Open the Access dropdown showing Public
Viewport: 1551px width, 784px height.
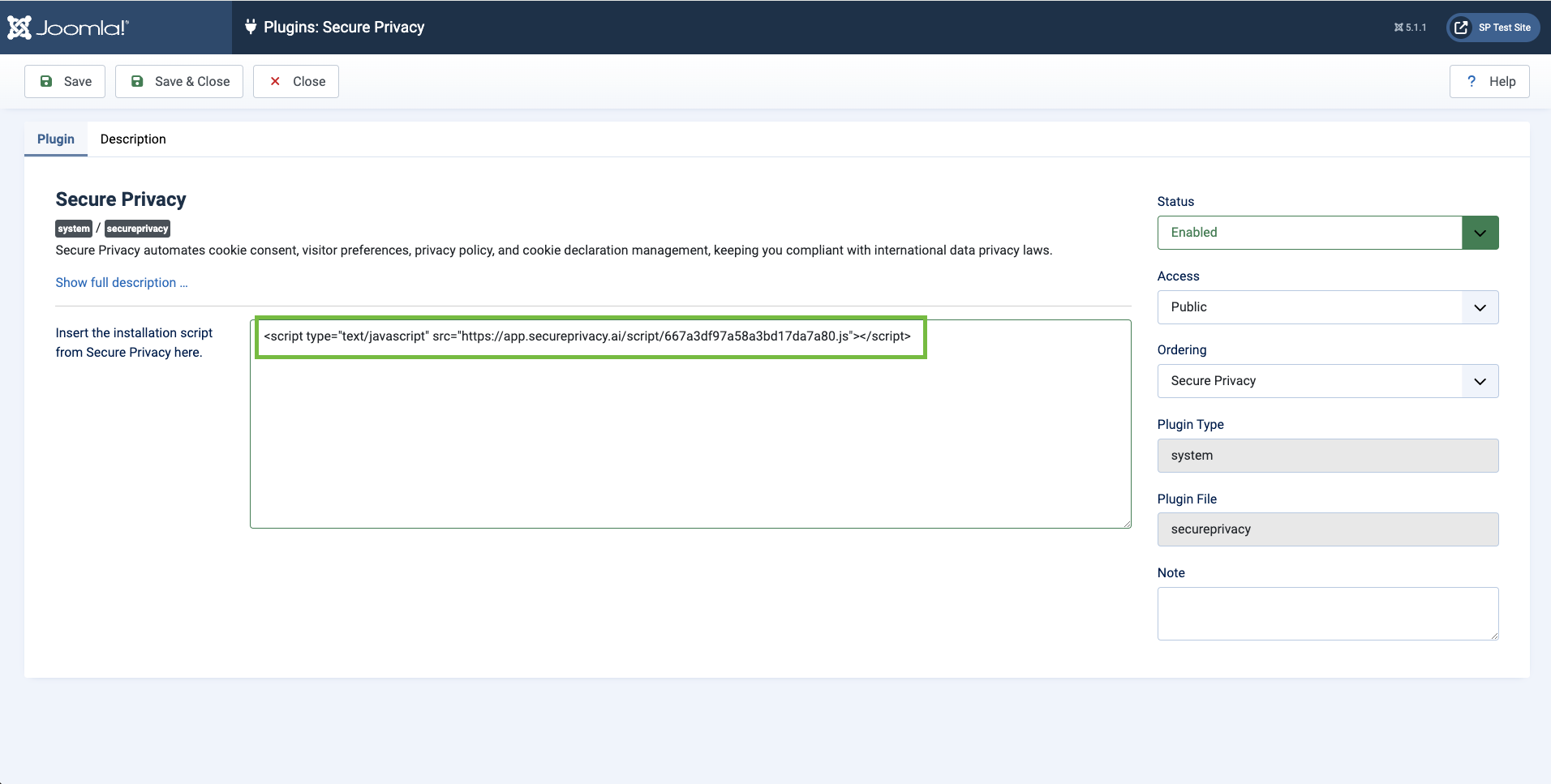[1327, 307]
